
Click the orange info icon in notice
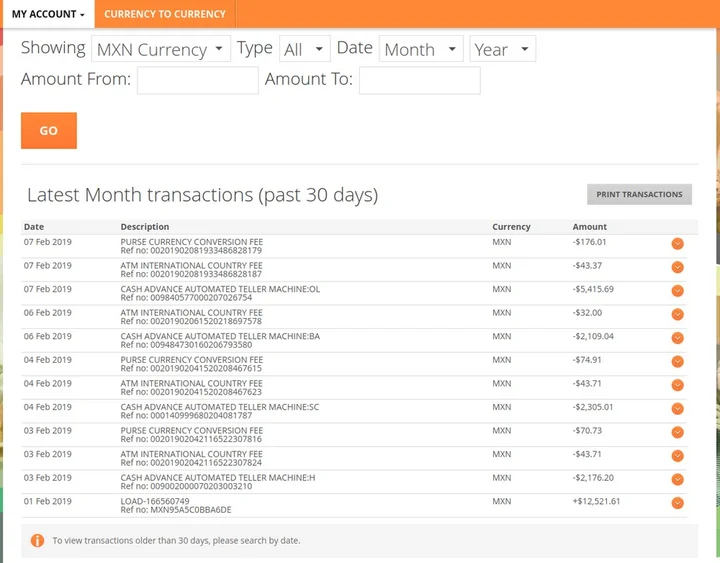click(x=37, y=540)
